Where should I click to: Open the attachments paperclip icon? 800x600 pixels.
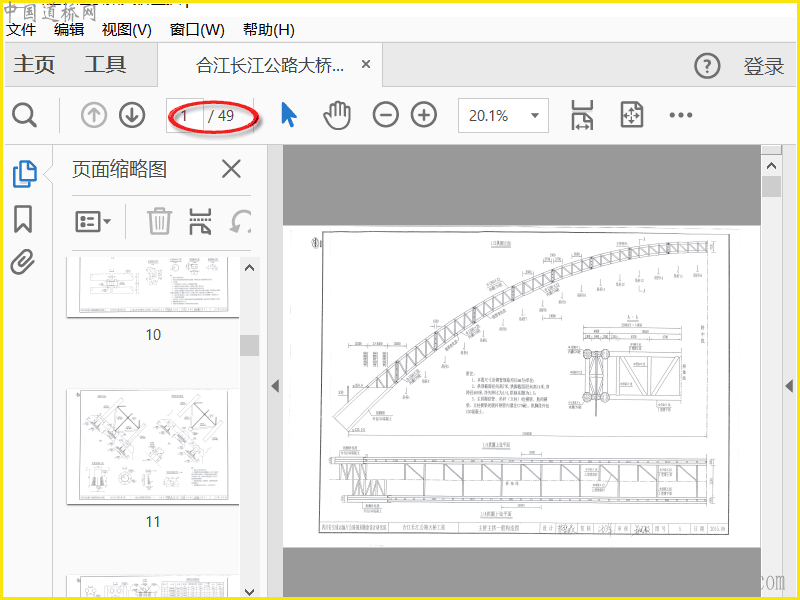pyautogui.click(x=23, y=262)
